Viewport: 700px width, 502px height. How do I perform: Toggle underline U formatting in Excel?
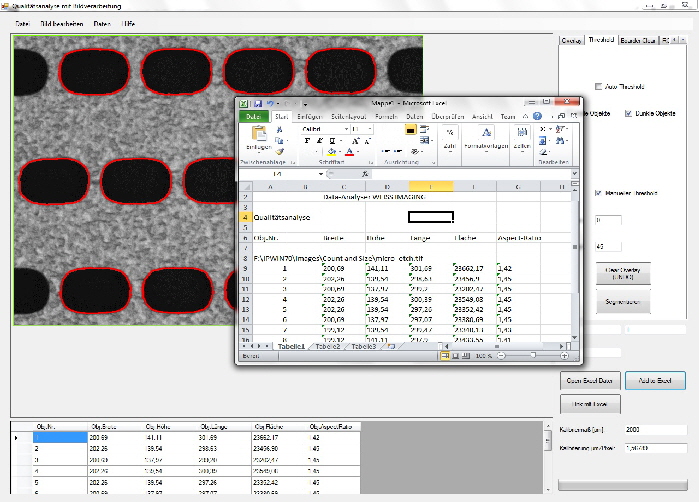pos(332,141)
